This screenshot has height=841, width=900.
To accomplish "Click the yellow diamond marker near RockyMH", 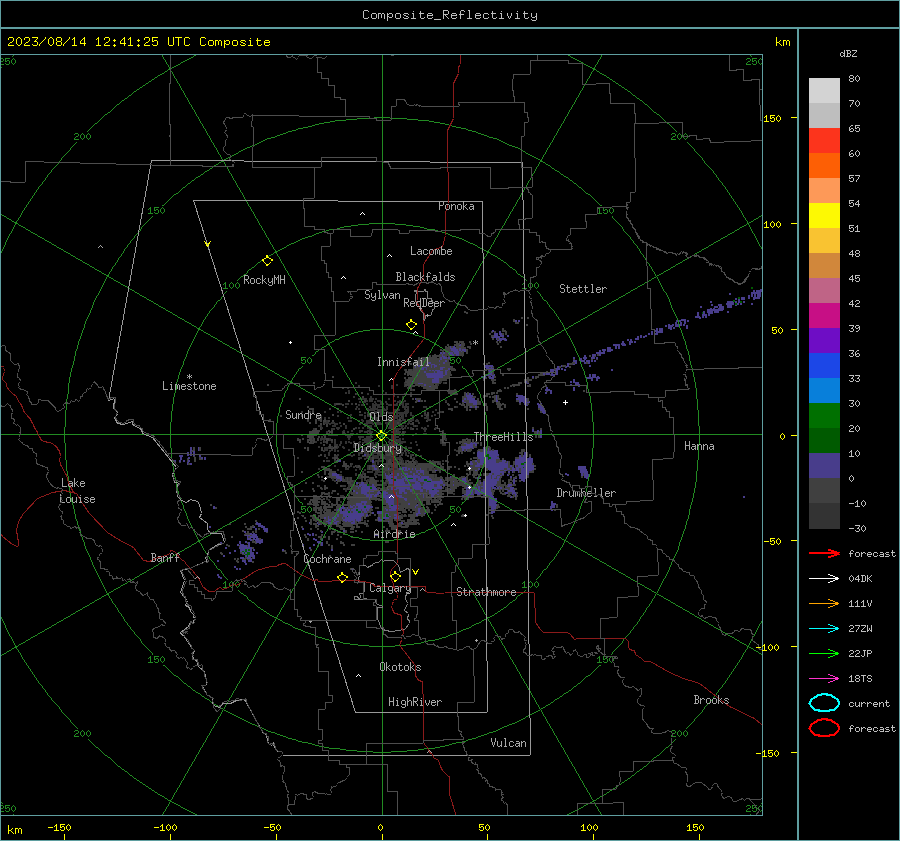I will pyautogui.click(x=267, y=261).
